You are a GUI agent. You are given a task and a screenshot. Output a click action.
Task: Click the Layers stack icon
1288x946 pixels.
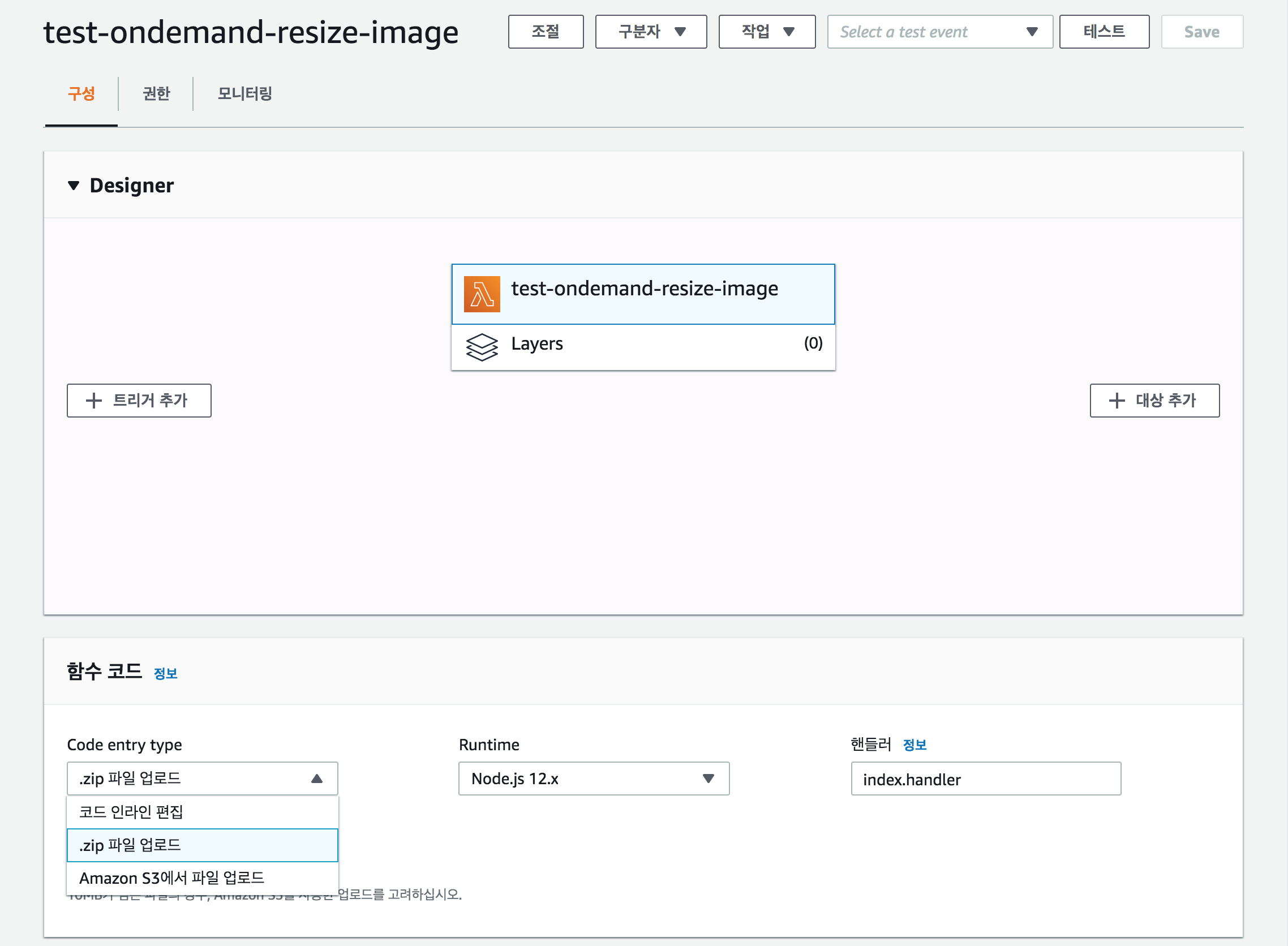[482, 347]
